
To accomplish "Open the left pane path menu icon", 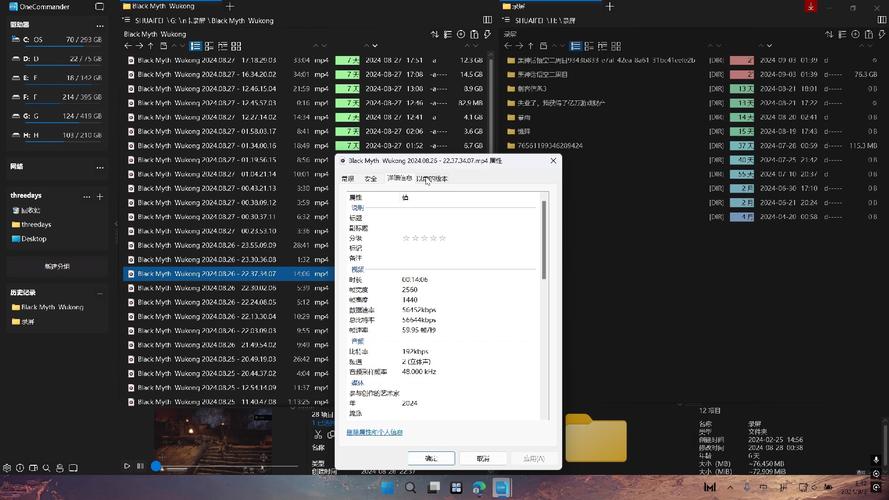I will [x=126, y=20].
